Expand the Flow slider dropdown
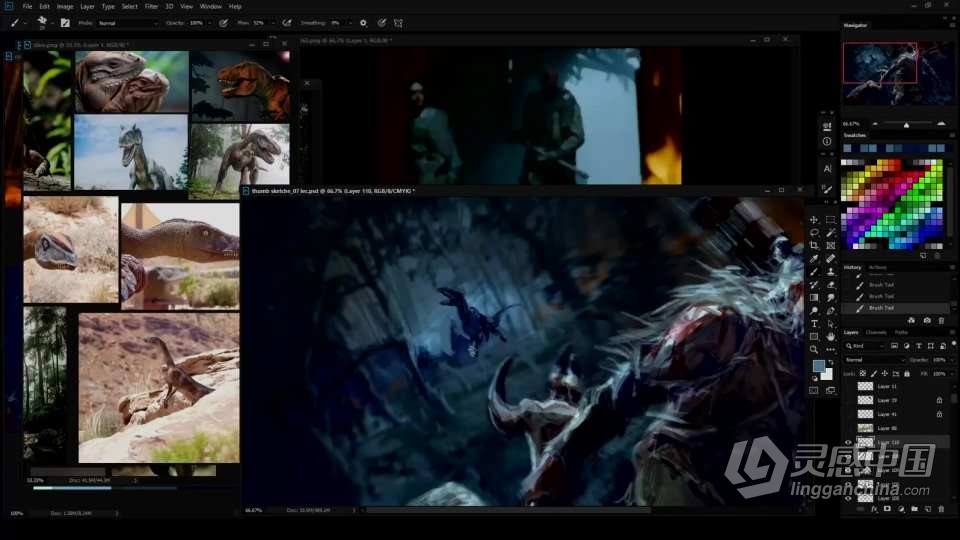960x540 pixels. [272, 23]
